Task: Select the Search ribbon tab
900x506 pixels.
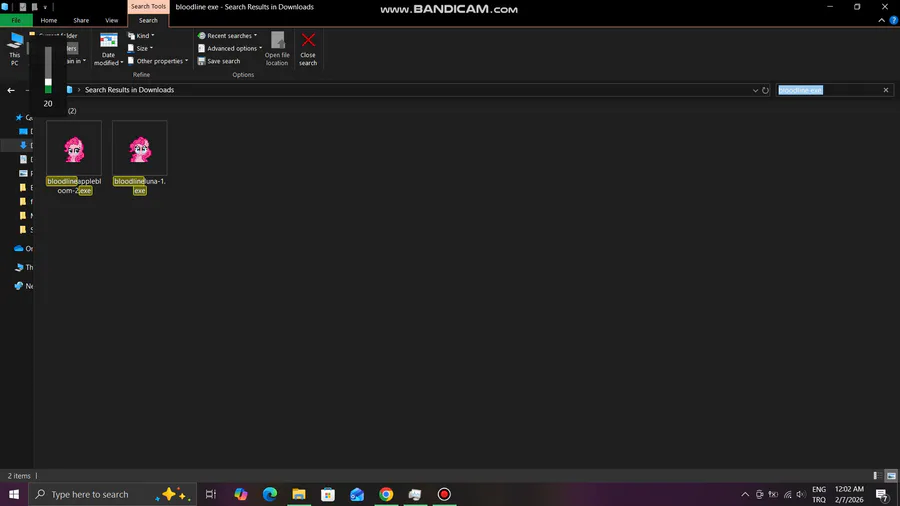Action: click(x=148, y=20)
